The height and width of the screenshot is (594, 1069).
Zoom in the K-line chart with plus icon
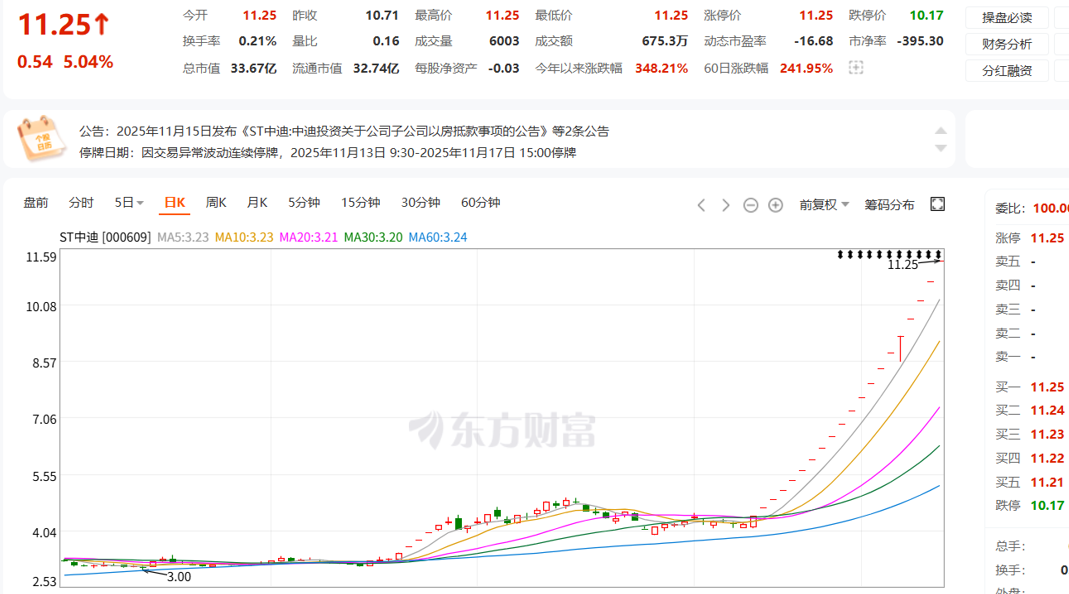pyautogui.click(x=775, y=205)
